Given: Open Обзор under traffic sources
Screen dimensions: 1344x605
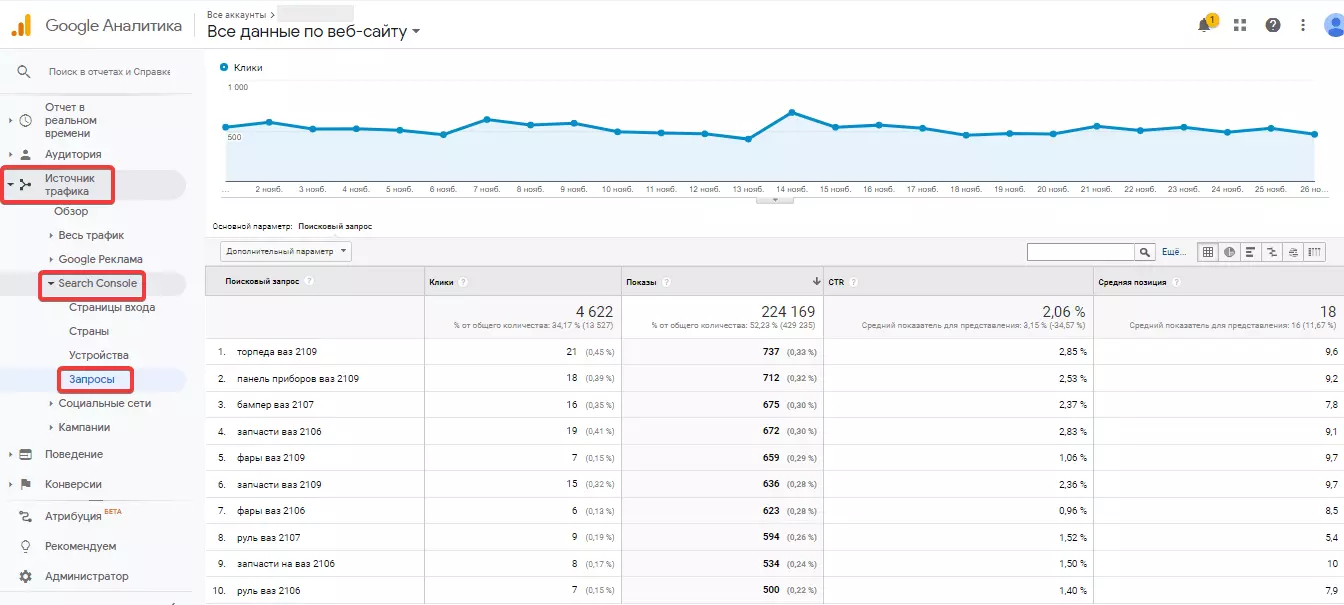Looking at the screenshot, I should coord(71,211).
